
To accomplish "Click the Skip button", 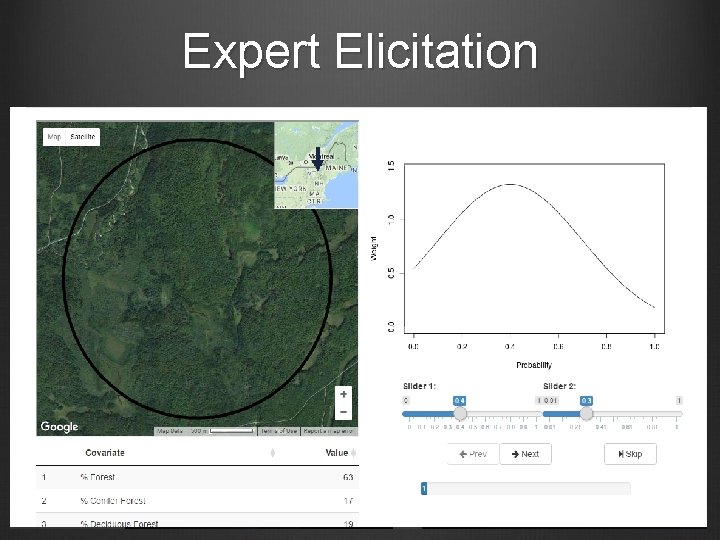I will [630, 454].
